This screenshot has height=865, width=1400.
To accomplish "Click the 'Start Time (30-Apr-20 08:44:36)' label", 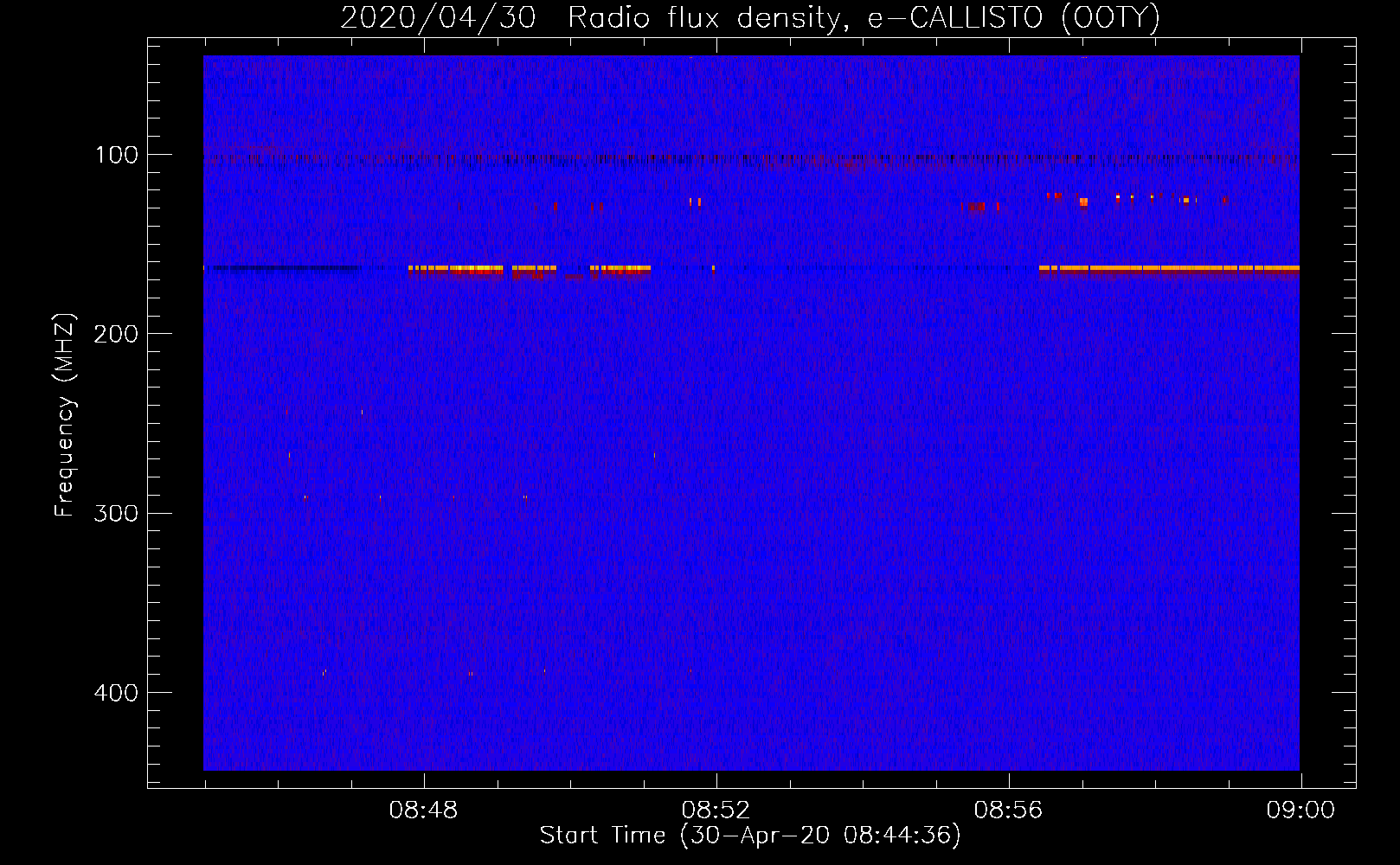I will pos(750,836).
